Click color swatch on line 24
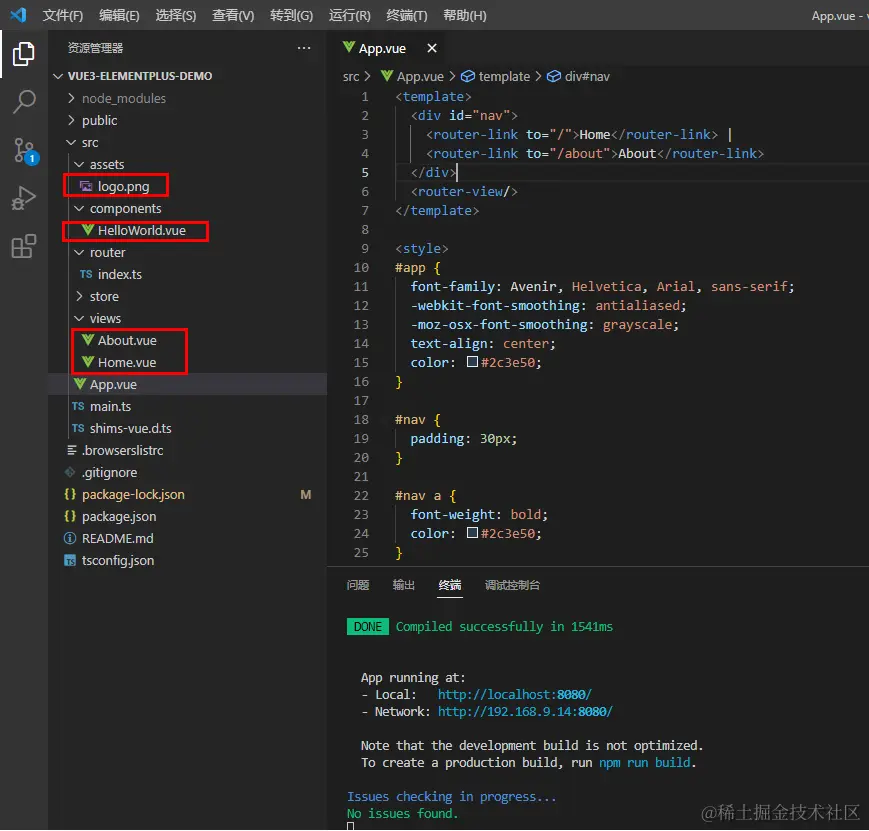The width and height of the screenshot is (869, 831). [x=472, y=533]
